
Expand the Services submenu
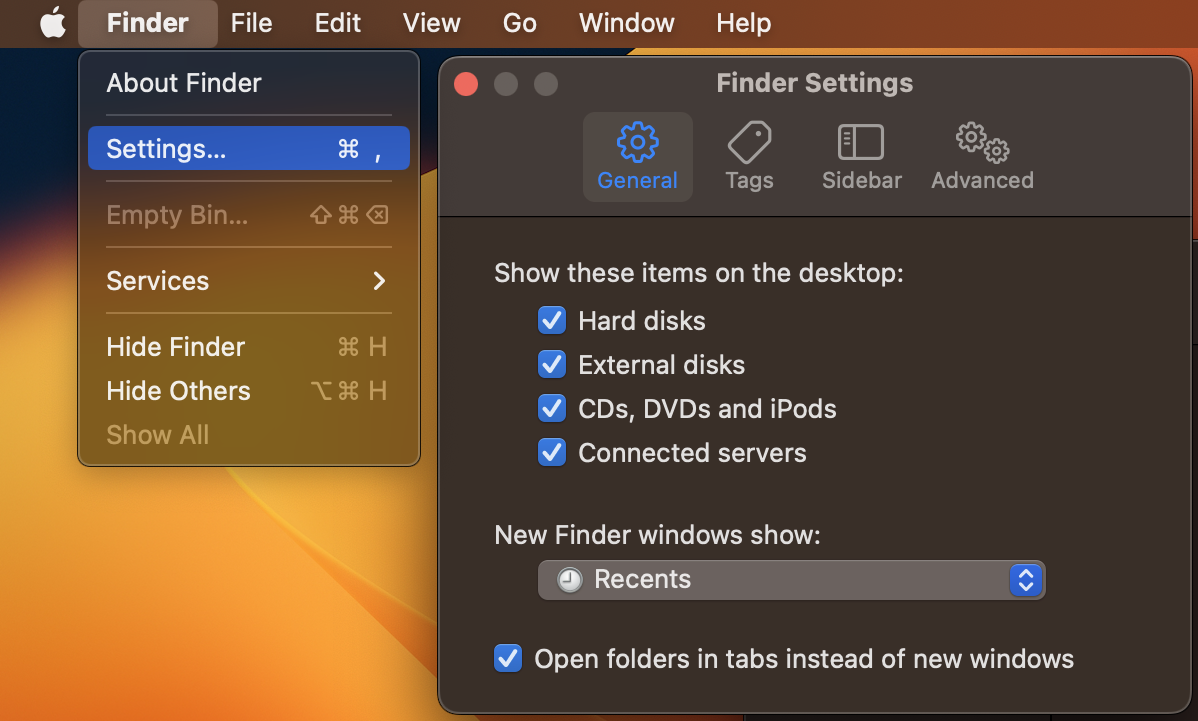(x=249, y=280)
